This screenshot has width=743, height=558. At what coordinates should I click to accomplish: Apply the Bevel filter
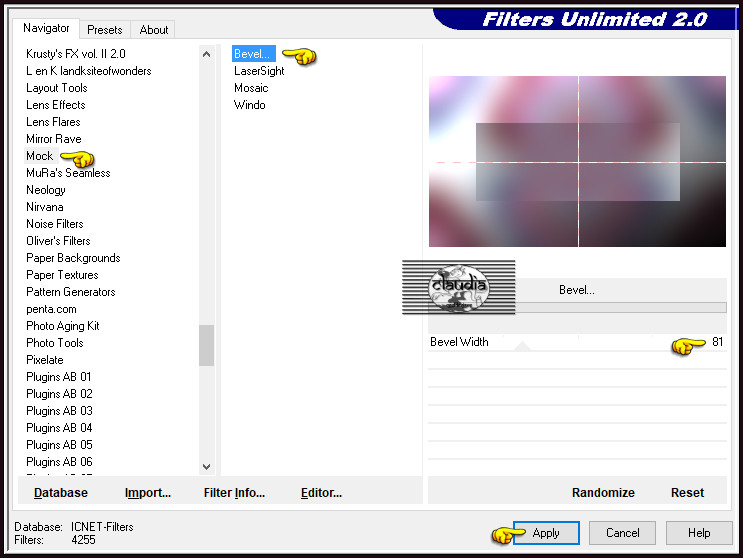pos(546,533)
